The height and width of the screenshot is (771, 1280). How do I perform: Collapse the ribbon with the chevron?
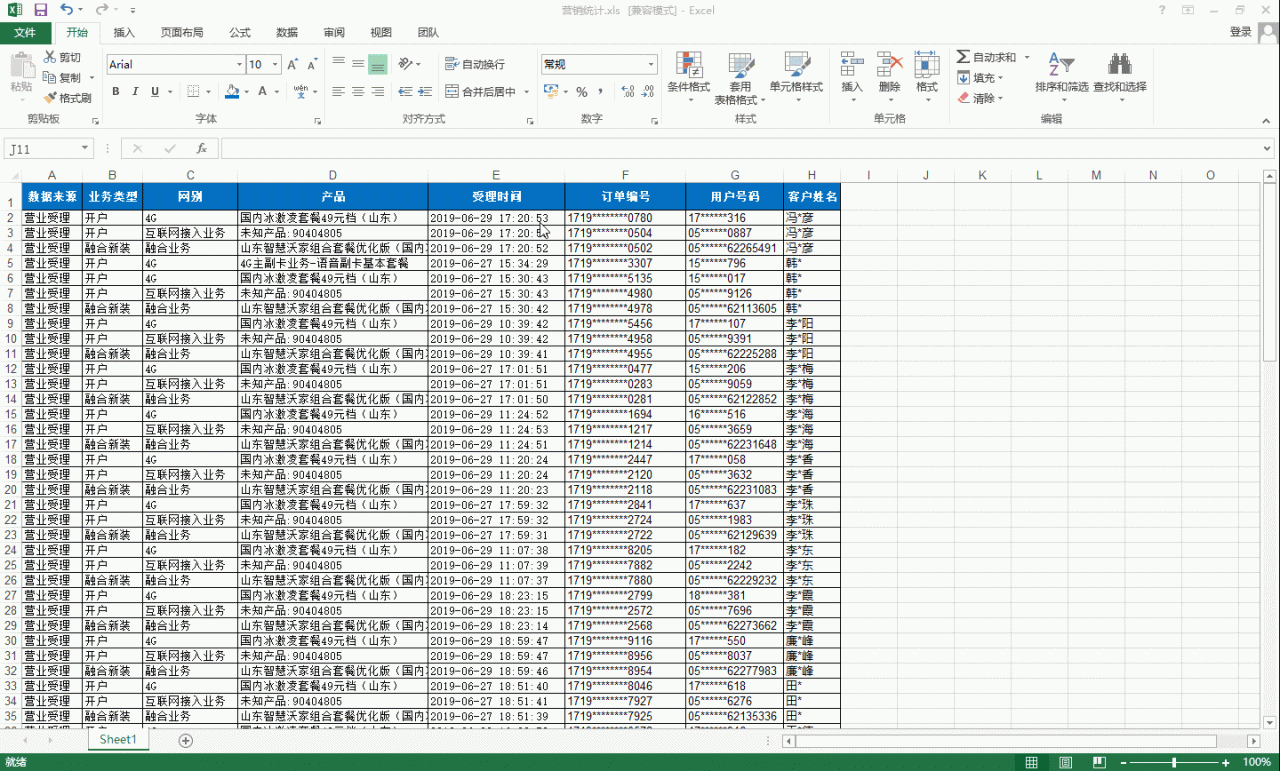pyautogui.click(x=1267, y=120)
